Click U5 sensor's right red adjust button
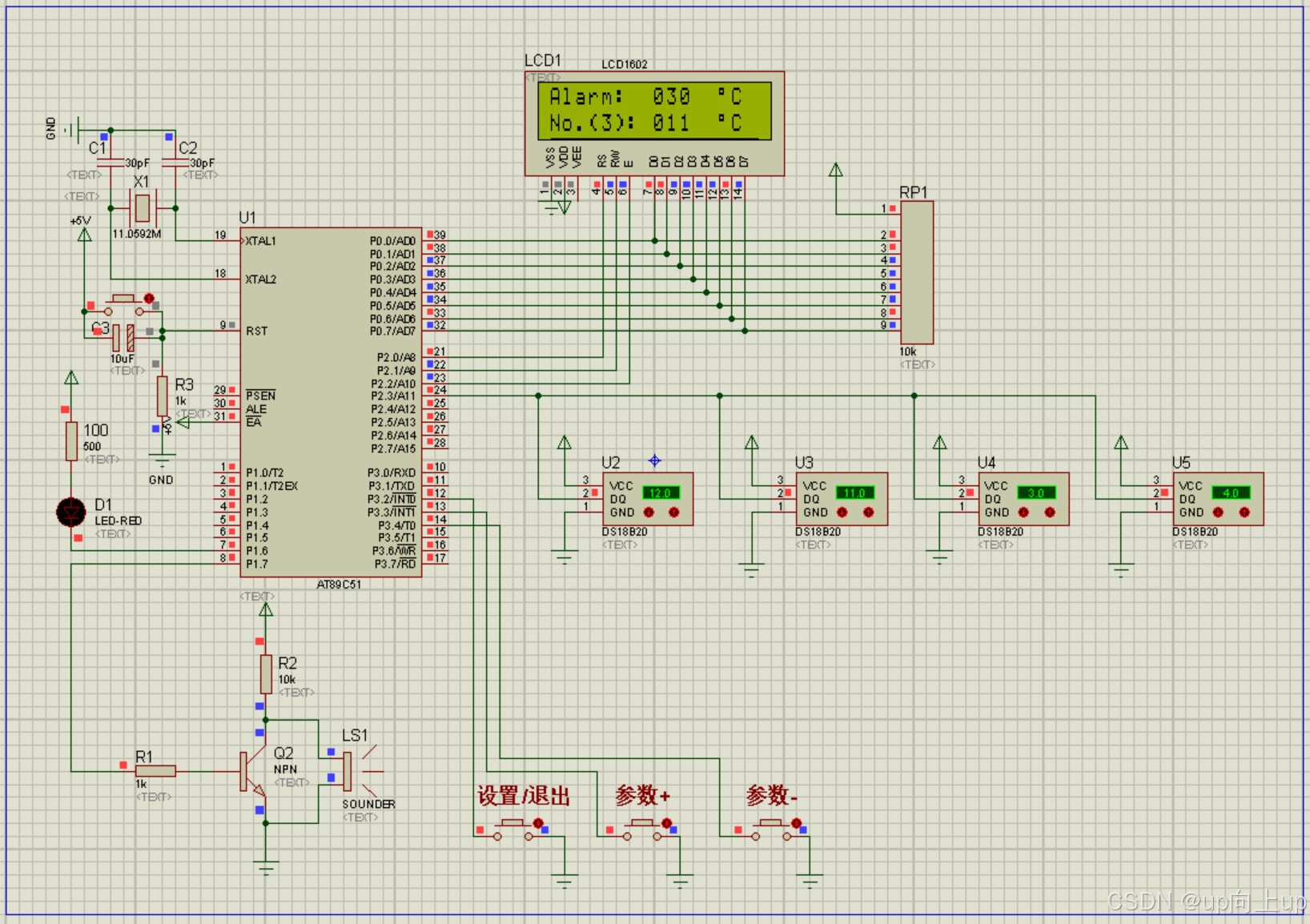The width and height of the screenshot is (1310, 924). [1244, 512]
